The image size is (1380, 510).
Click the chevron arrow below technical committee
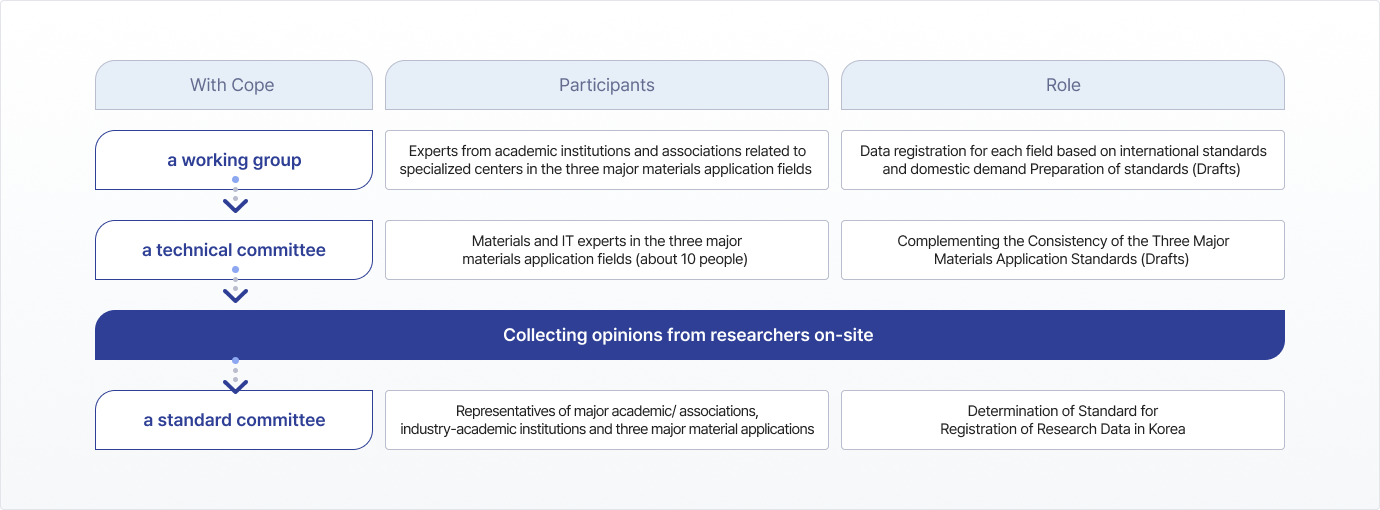(235, 296)
